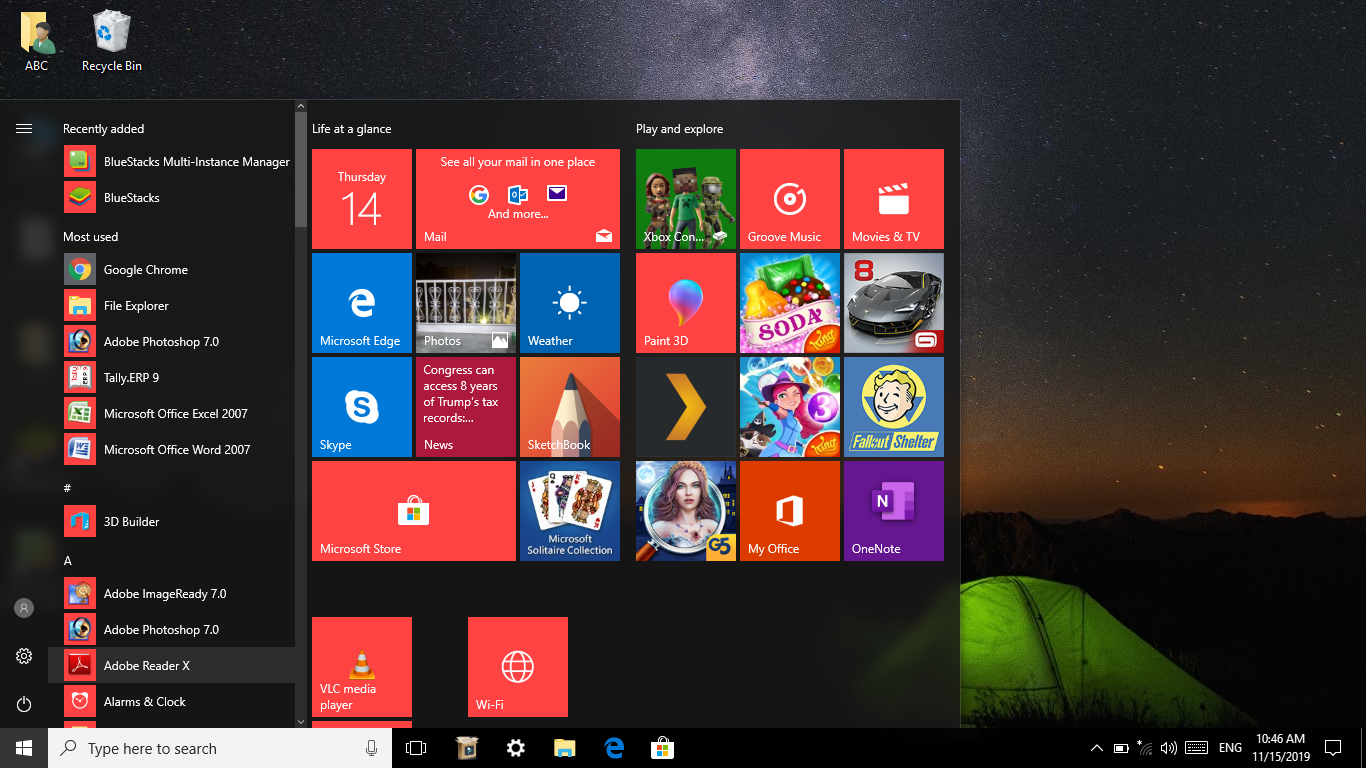Launch Adobe Photoshop 7.0 under Most used
Image resolution: width=1366 pixels, height=768 pixels.
(x=171, y=342)
